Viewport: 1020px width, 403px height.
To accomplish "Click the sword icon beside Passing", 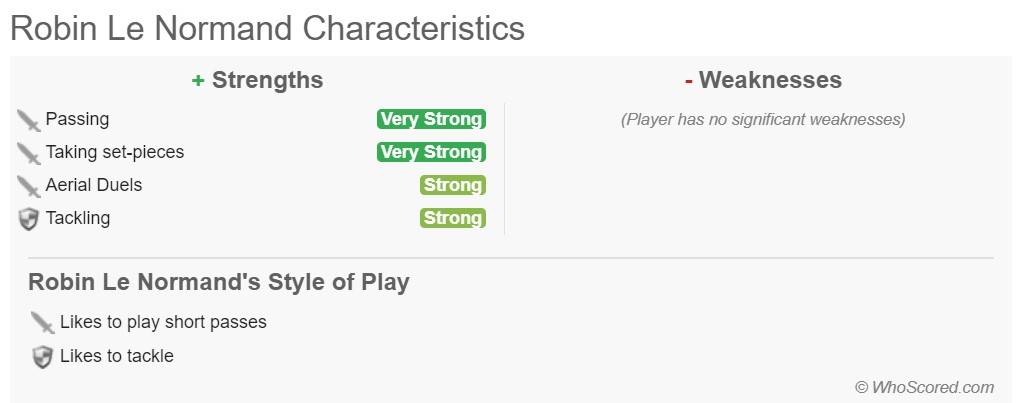I will (x=28, y=121).
